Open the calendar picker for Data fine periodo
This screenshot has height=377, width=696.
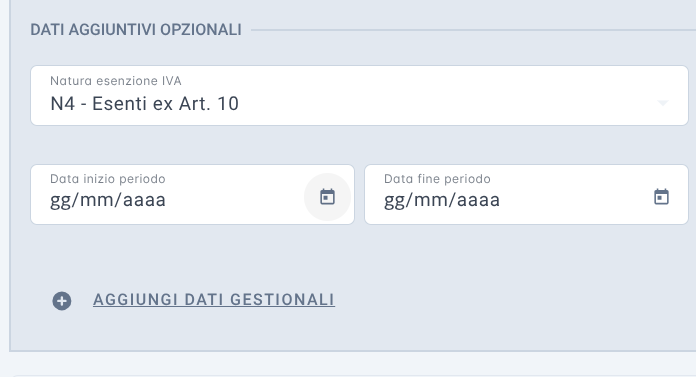tap(661, 197)
